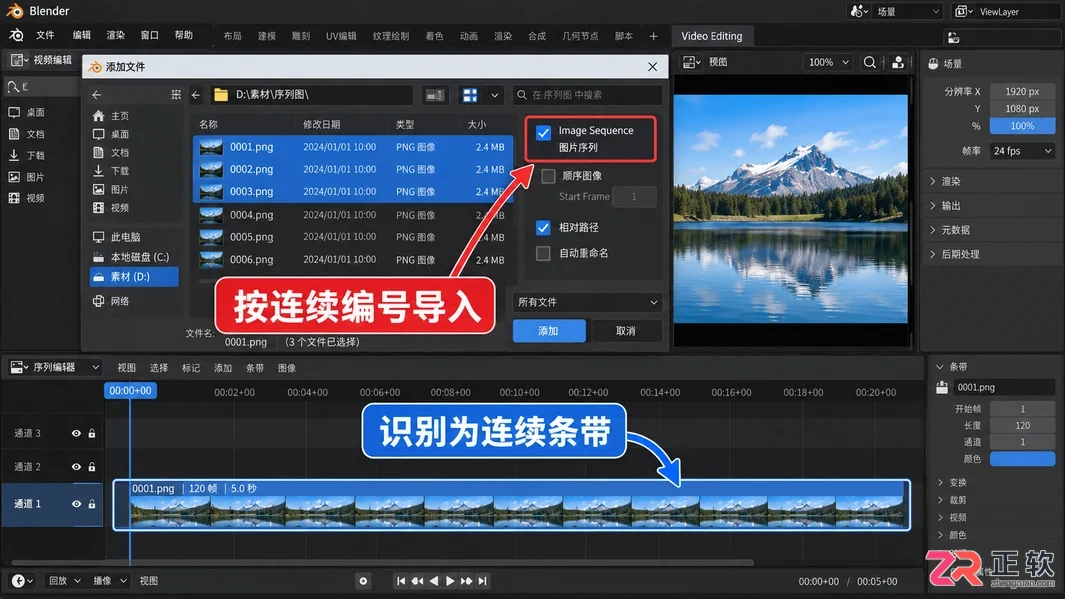The width and height of the screenshot is (1065, 599).
Task: Click the zoom magnifier icon in preview header
Action: (869, 62)
